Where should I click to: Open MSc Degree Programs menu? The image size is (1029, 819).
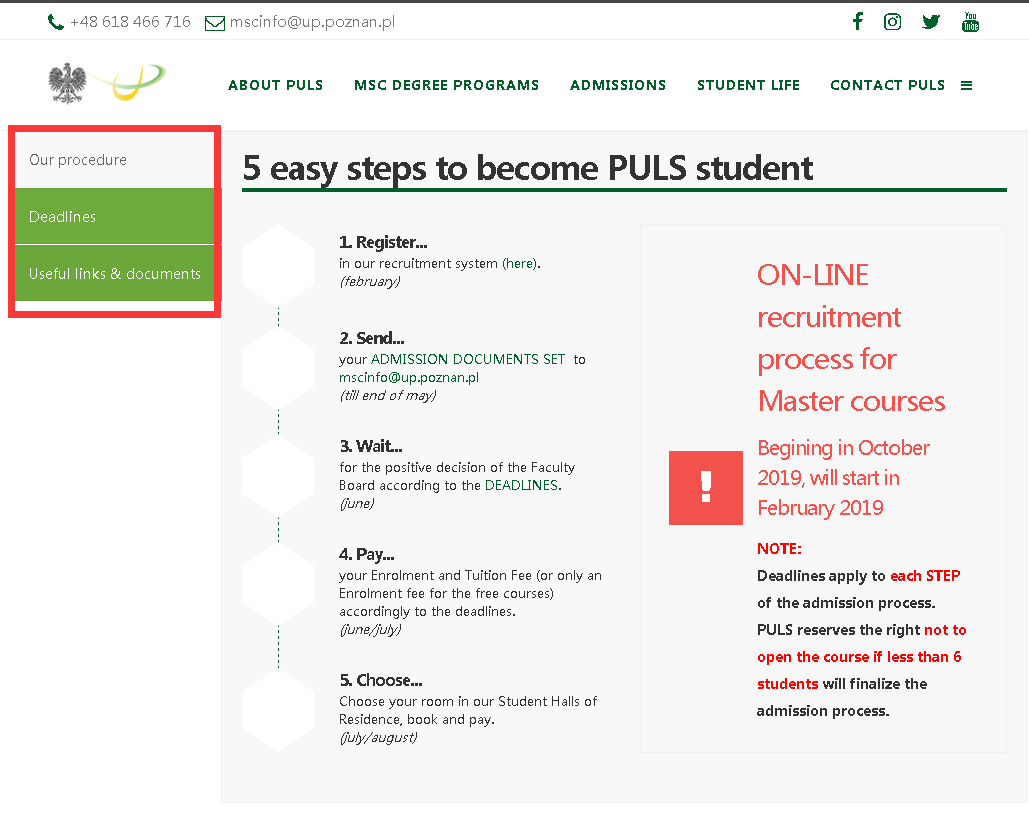pyautogui.click(x=446, y=85)
